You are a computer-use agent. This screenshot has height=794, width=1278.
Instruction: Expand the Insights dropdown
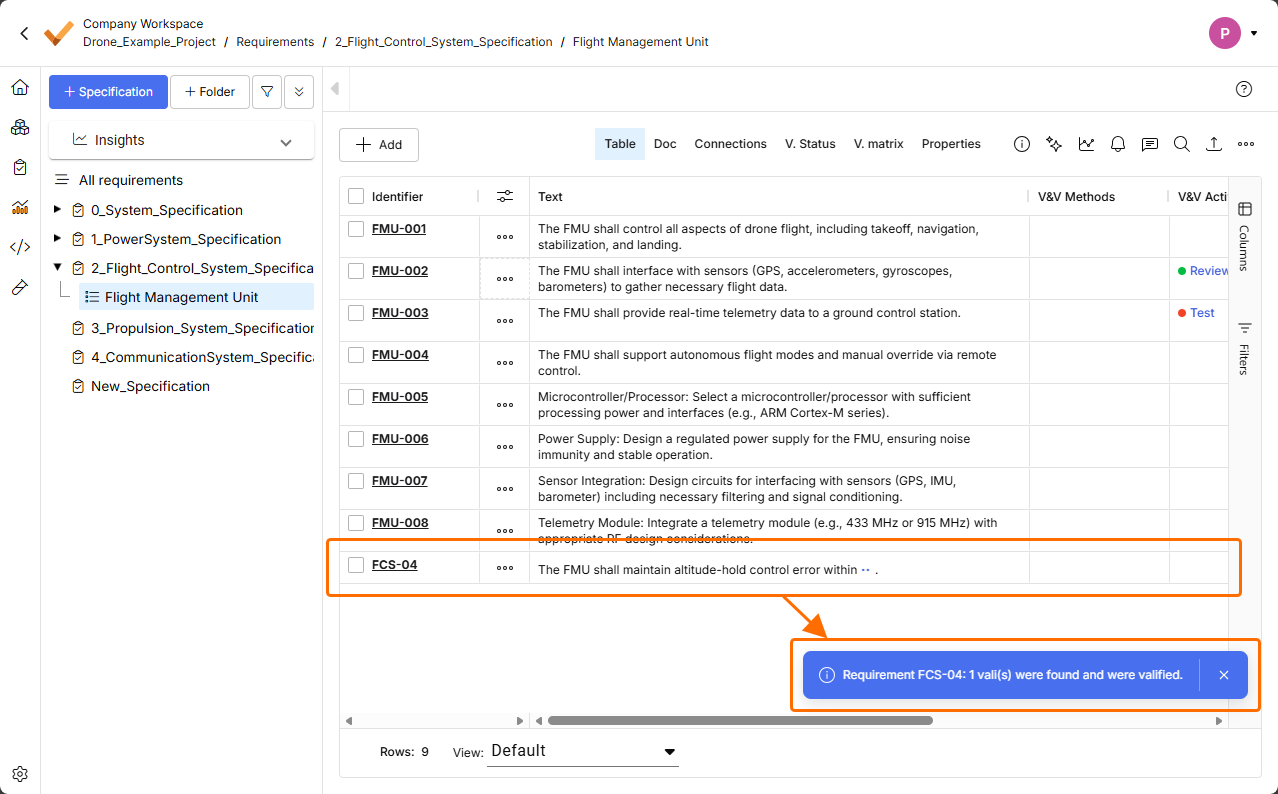[x=286, y=141]
